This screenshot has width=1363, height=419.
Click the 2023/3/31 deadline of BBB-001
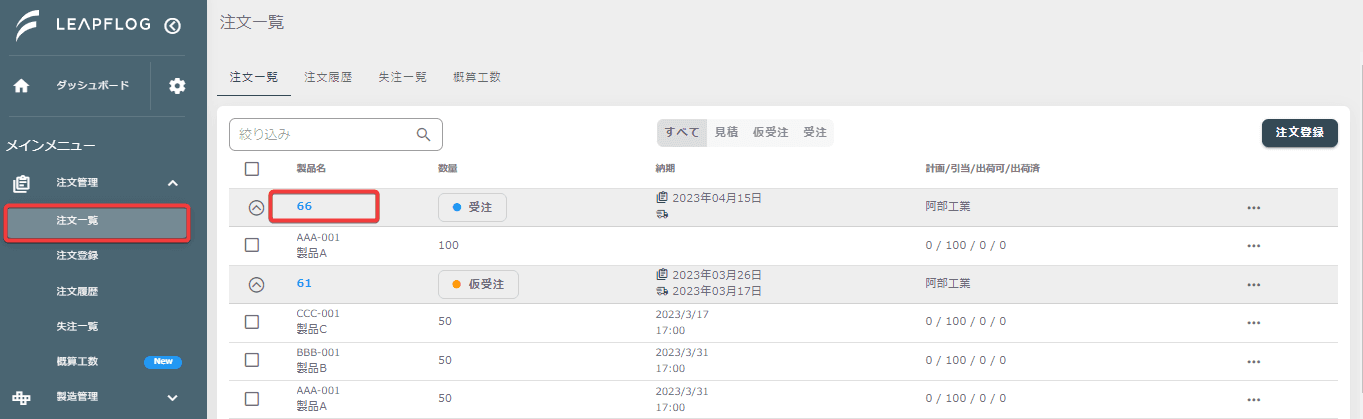684,360
